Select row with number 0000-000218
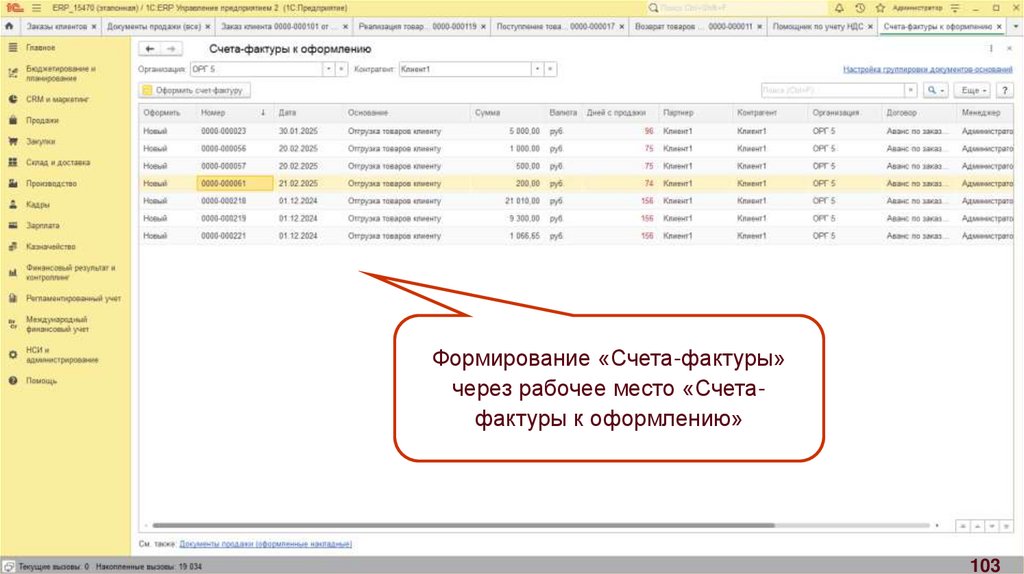1024x574 pixels. 577,201
